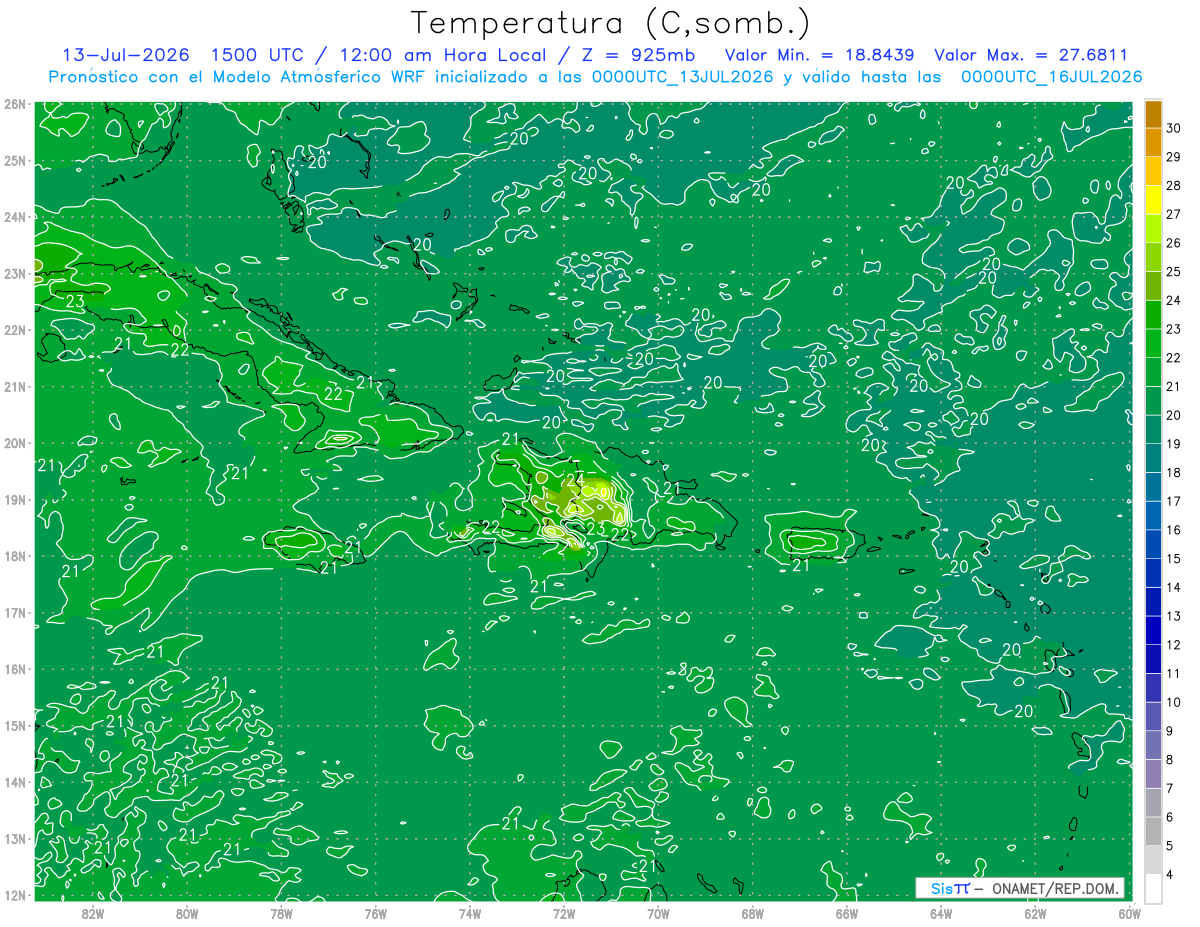
Task: Click the colorbar label '15'
Action: (1174, 559)
